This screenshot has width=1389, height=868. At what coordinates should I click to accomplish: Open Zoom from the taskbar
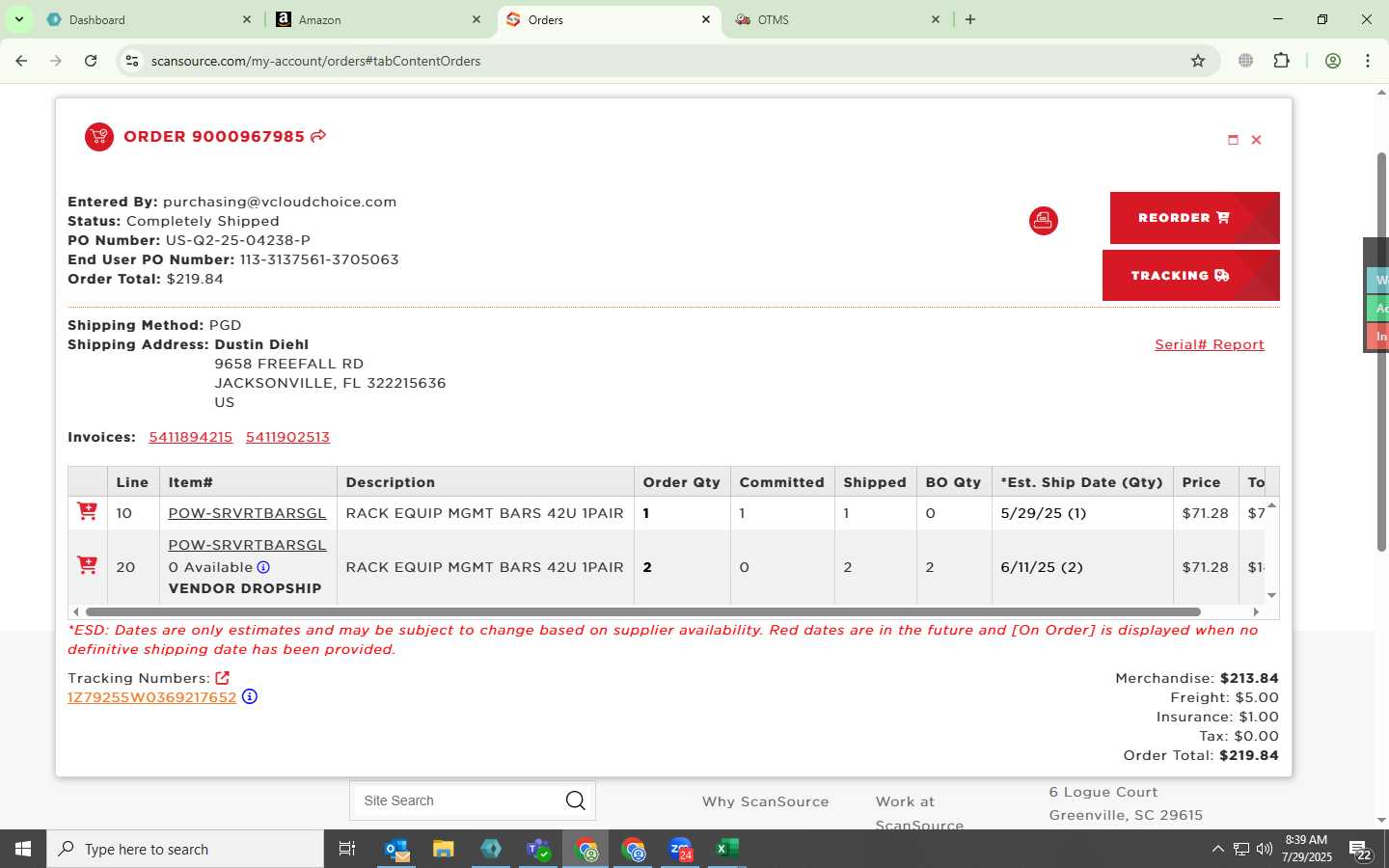[x=680, y=849]
